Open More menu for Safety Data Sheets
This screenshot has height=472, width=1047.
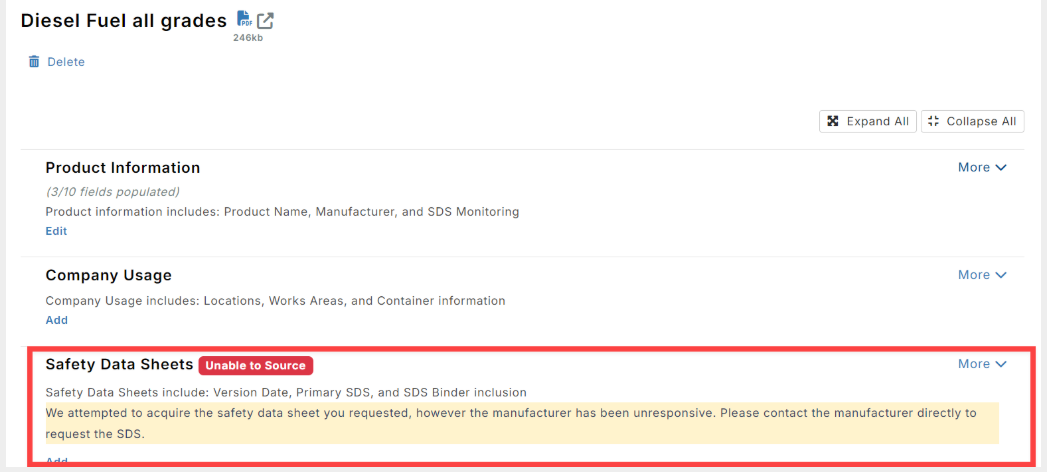point(982,364)
